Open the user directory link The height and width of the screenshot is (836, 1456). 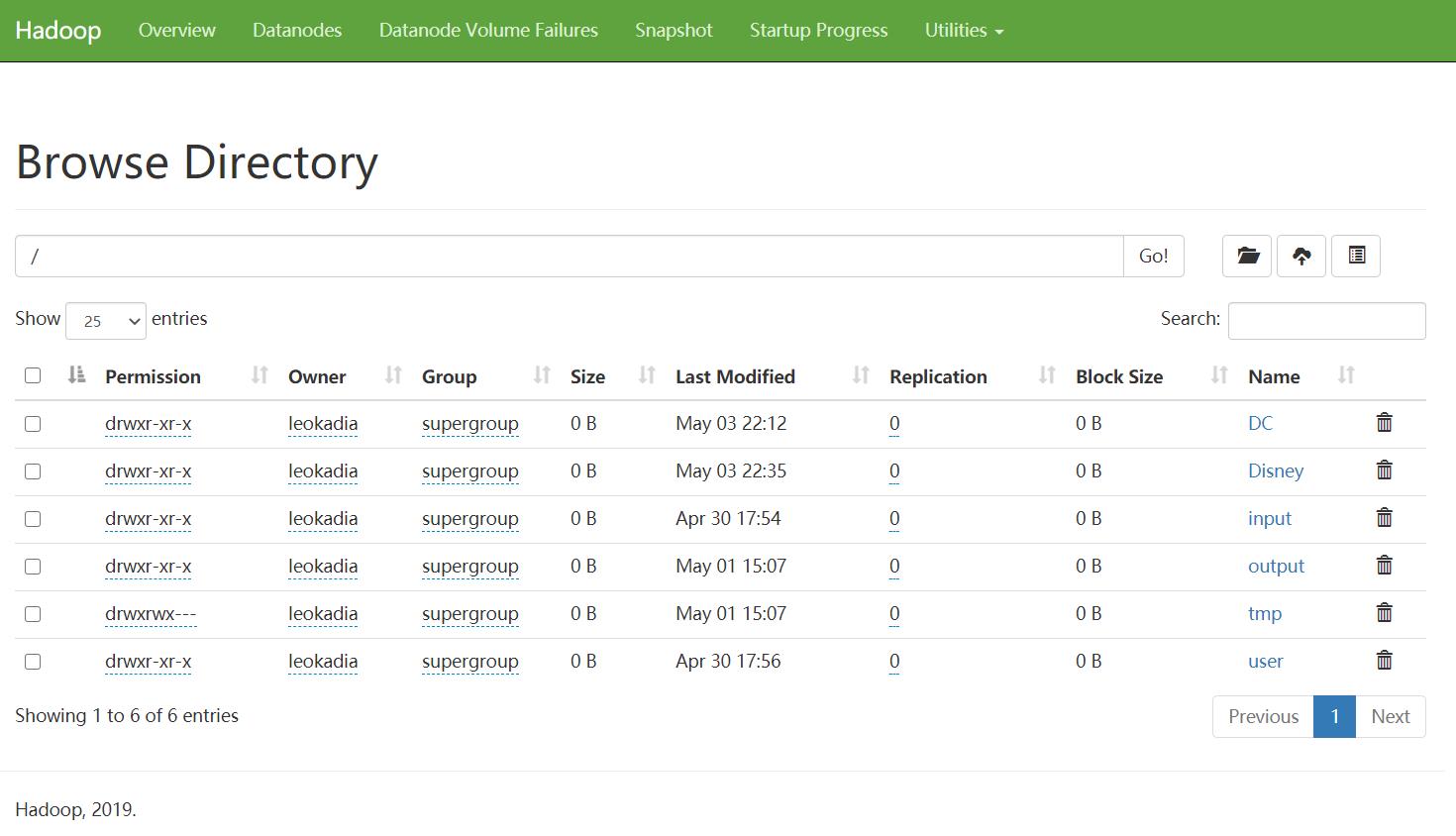[x=1266, y=661]
